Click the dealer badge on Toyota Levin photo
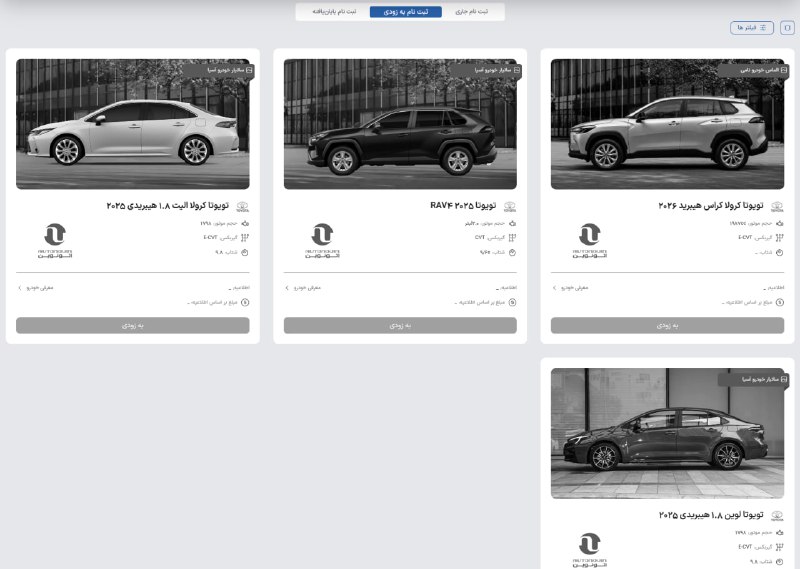Image resolution: width=800 pixels, height=569 pixels. 754,379
